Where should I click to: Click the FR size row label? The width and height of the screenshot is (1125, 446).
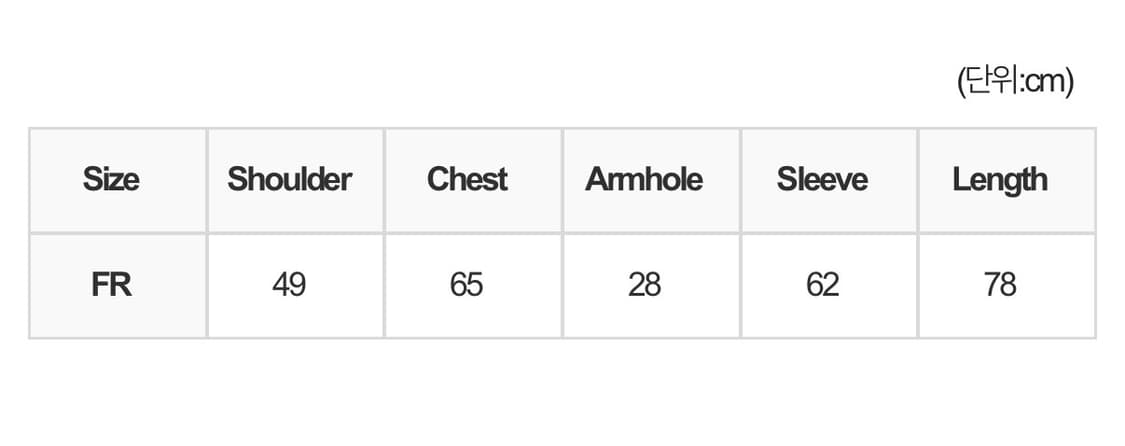(111, 285)
